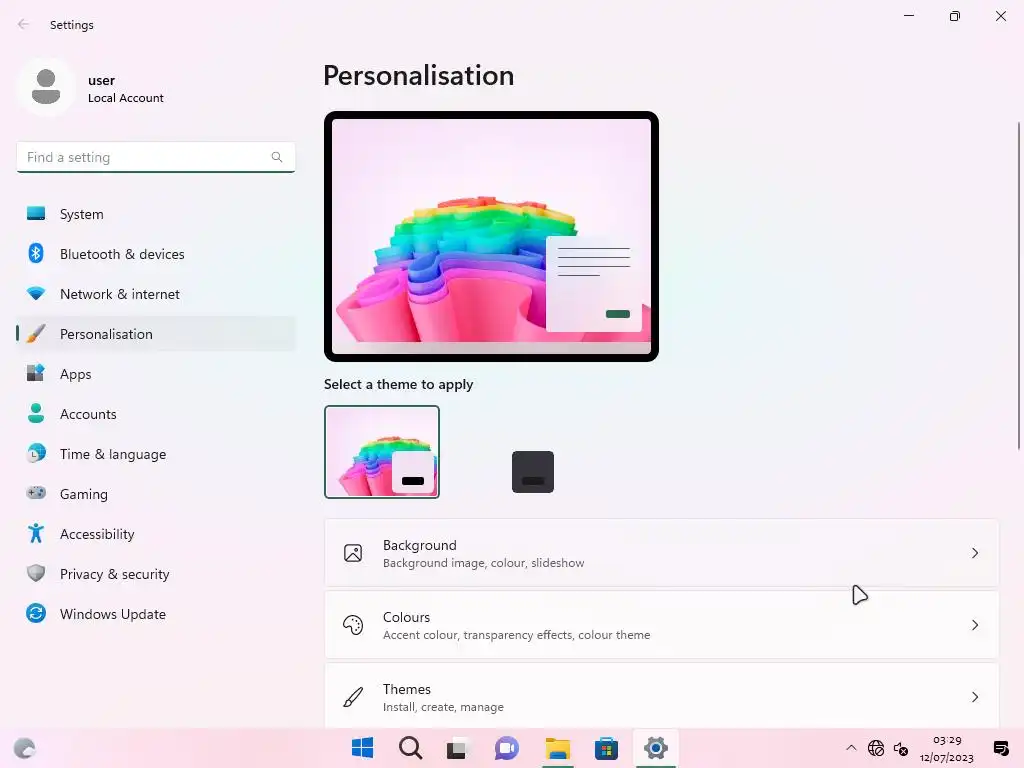
Task: Click the Network wifi icon in sidebar
Action: (x=36, y=293)
